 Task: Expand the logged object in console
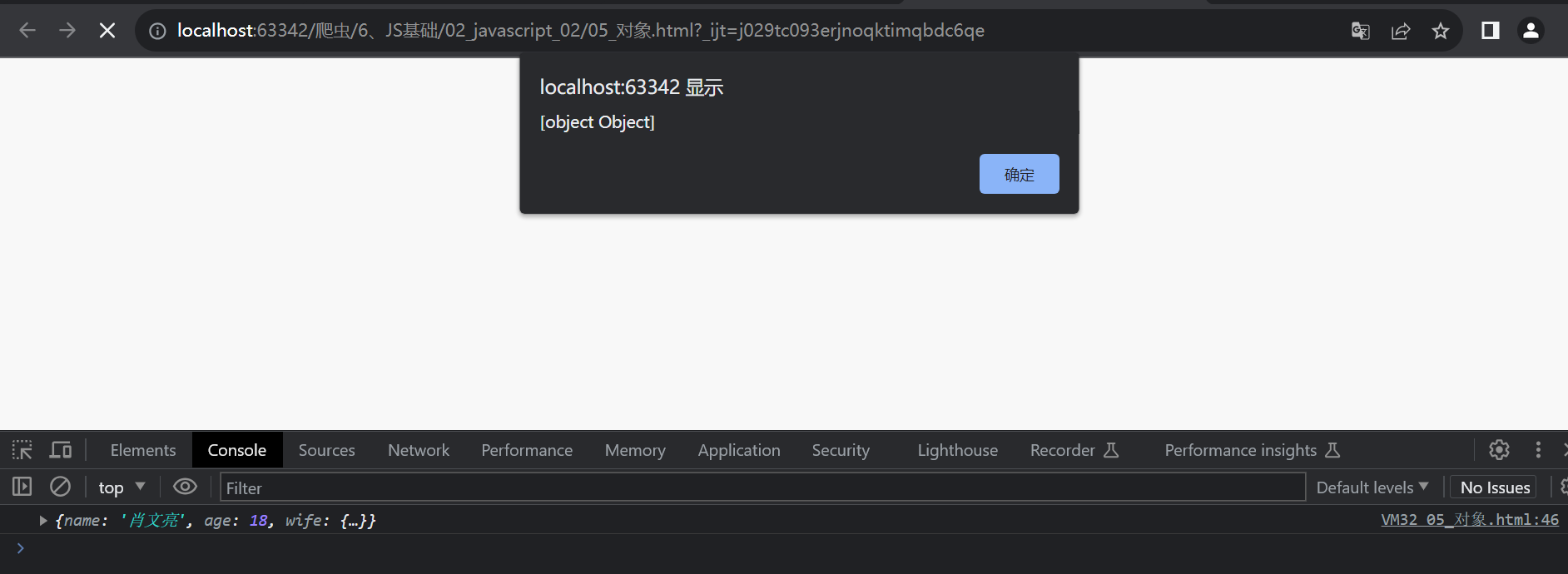(43, 521)
